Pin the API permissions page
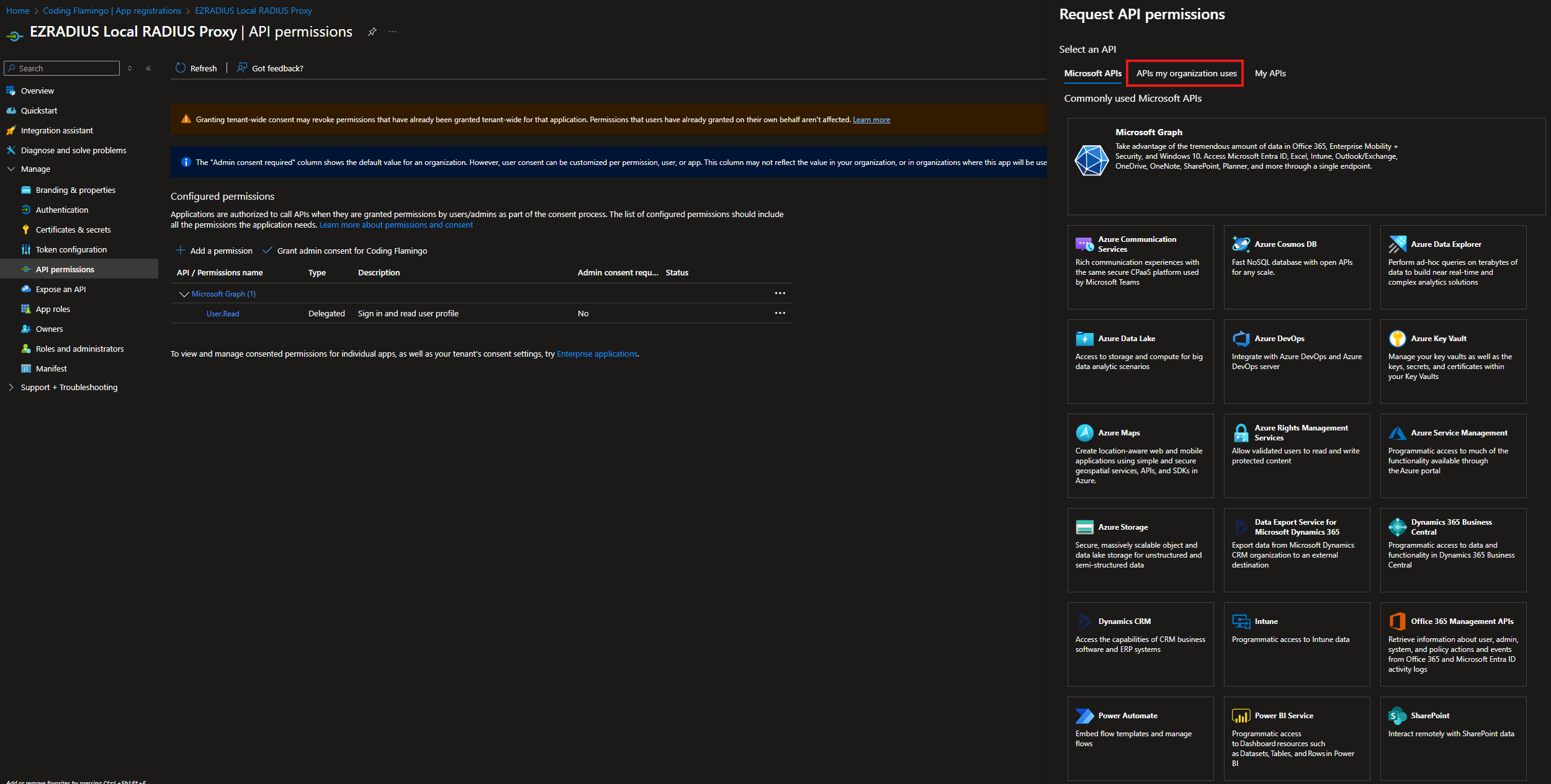The height and width of the screenshot is (784, 1551). coord(372,32)
